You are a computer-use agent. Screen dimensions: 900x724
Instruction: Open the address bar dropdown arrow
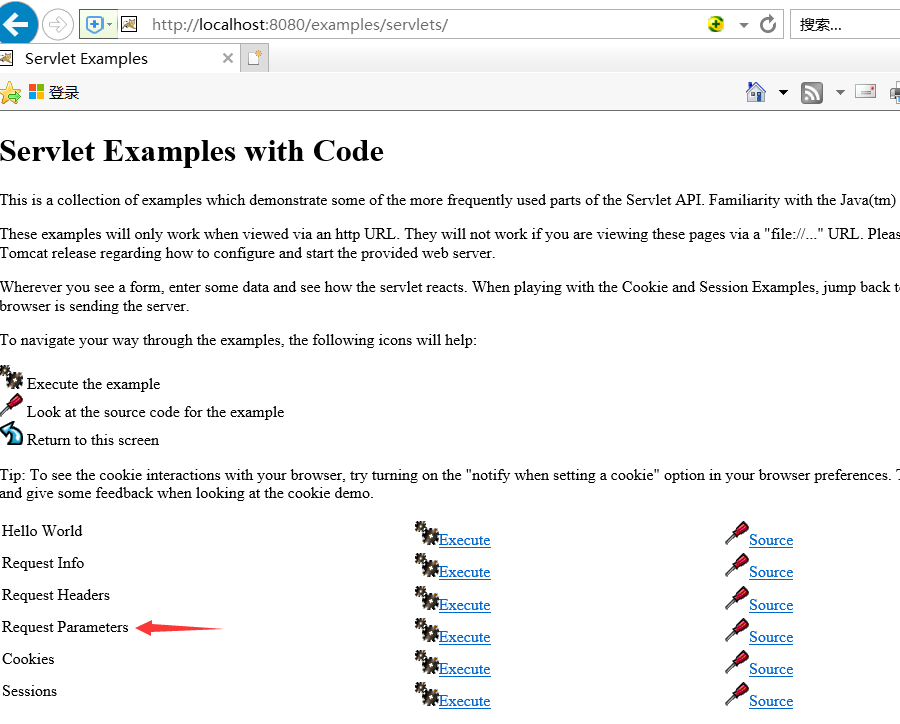point(744,25)
